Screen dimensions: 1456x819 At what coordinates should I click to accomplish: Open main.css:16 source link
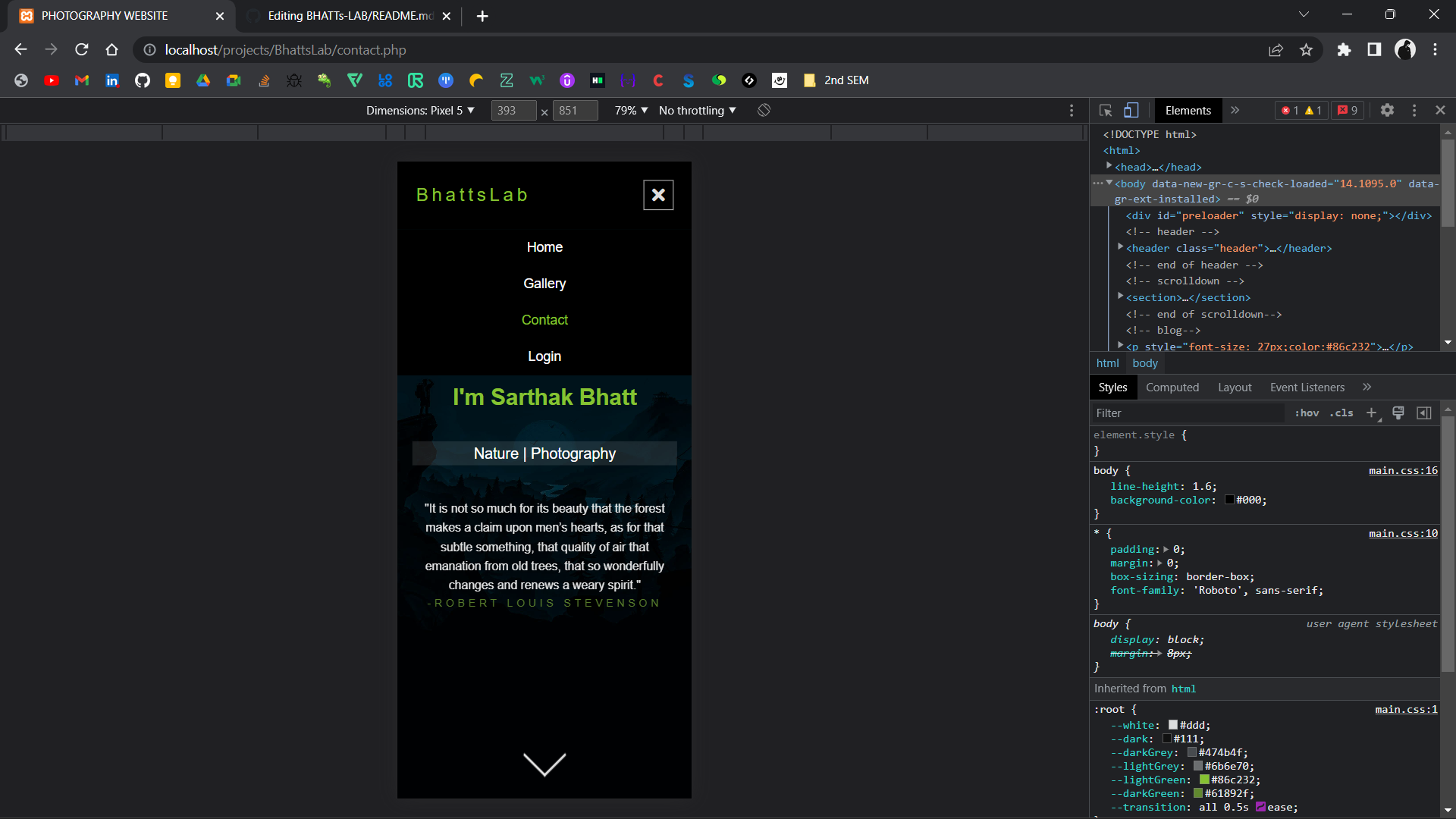1403,471
